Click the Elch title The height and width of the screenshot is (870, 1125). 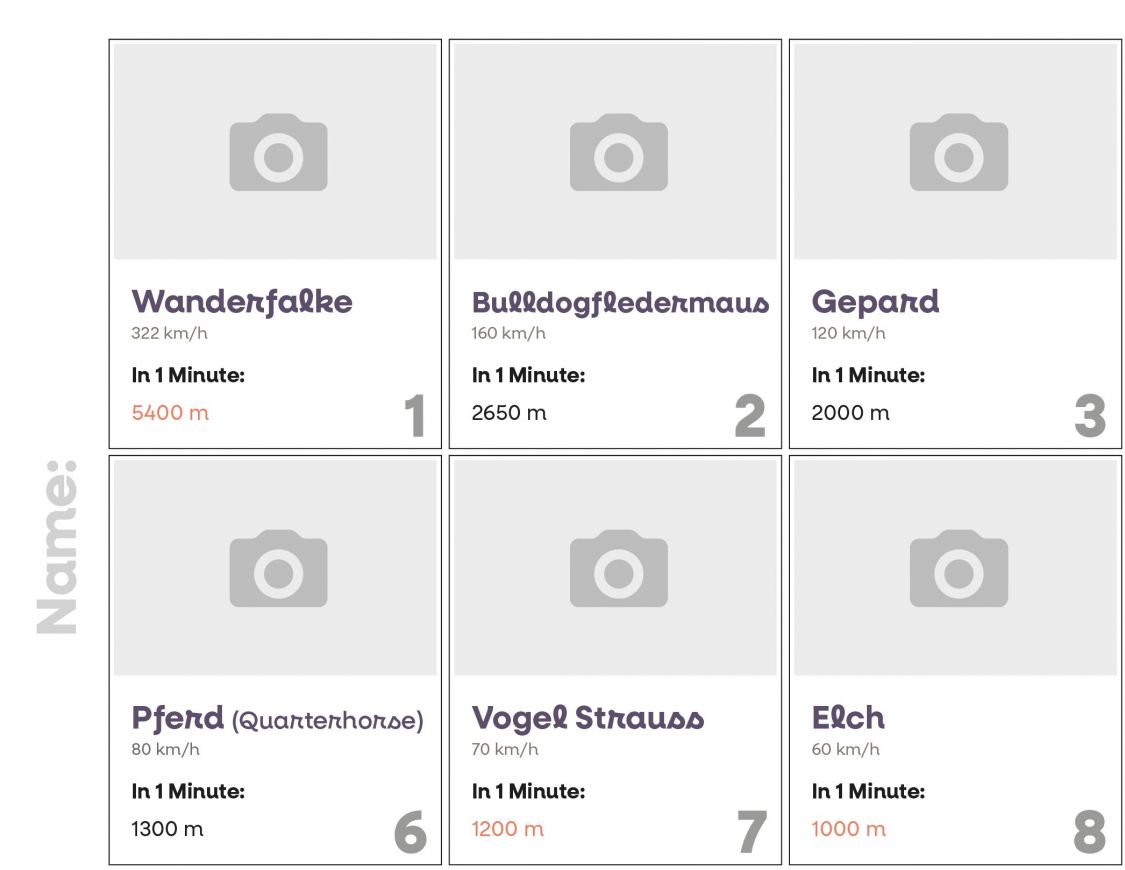pos(848,718)
